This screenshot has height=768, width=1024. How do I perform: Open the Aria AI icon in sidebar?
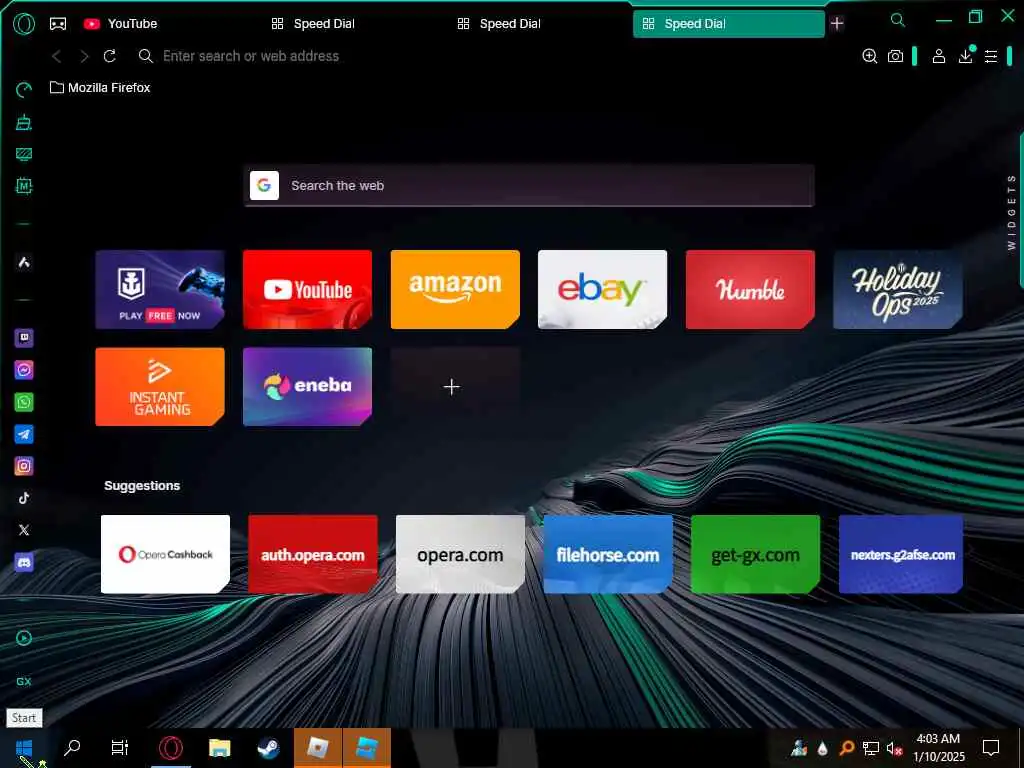24,263
